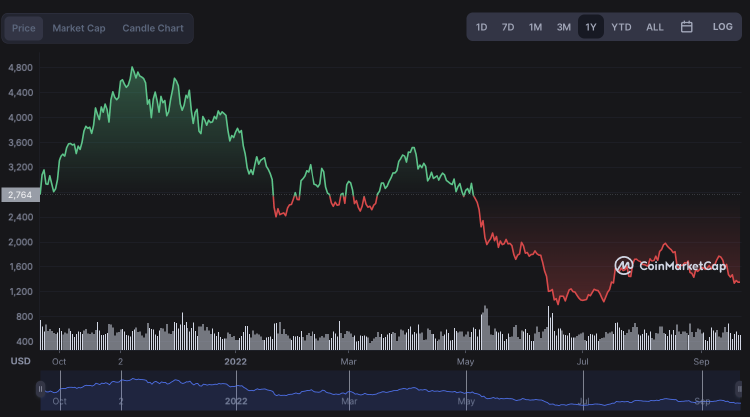The height and width of the screenshot is (417, 750).
Task: Click the USD currency label
Action: coord(20,360)
